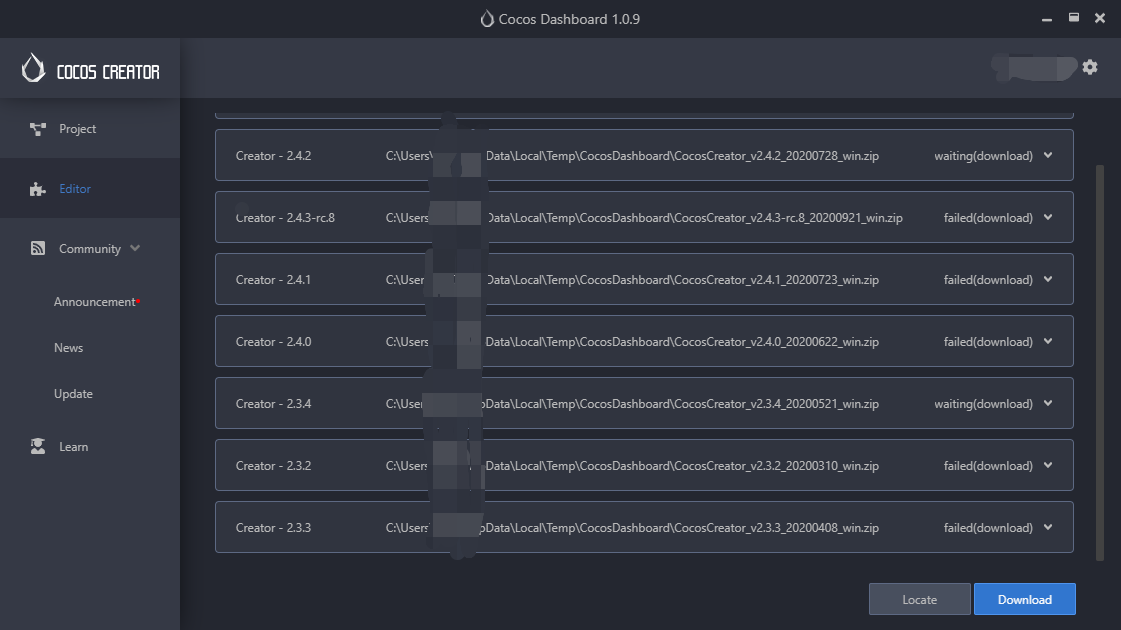The height and width of the screenshot is (630, 1121).
Task: Open the Announcement page
Action: (94, 302)
